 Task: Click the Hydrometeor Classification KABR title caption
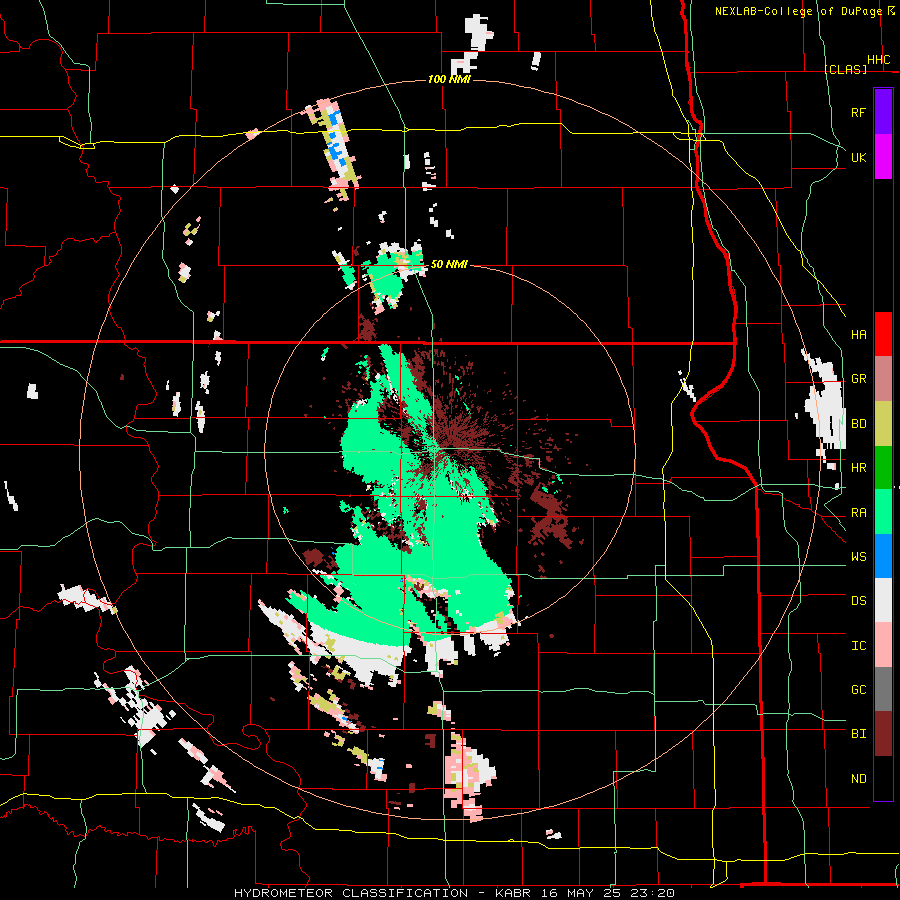click(454, 893)
